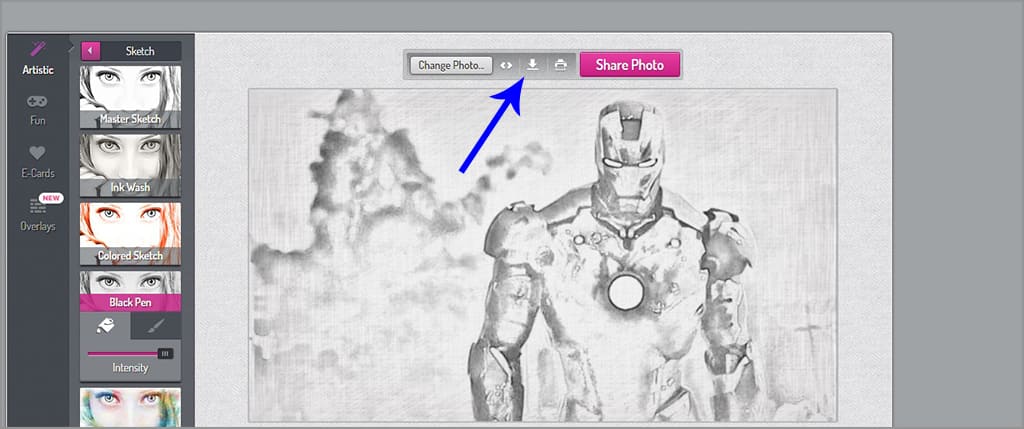
Task: Click the Iron Man sketch preview image
Action: pos(541,254)
